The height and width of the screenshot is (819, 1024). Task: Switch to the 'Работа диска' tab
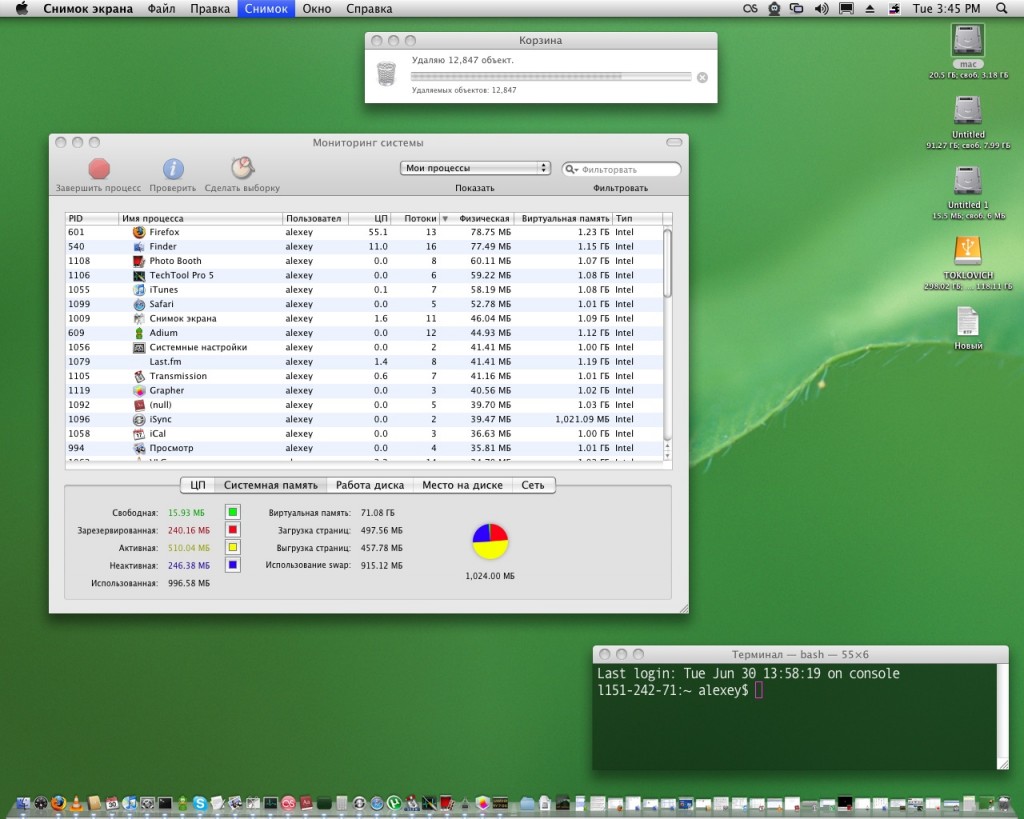click(x=369, y=485)
